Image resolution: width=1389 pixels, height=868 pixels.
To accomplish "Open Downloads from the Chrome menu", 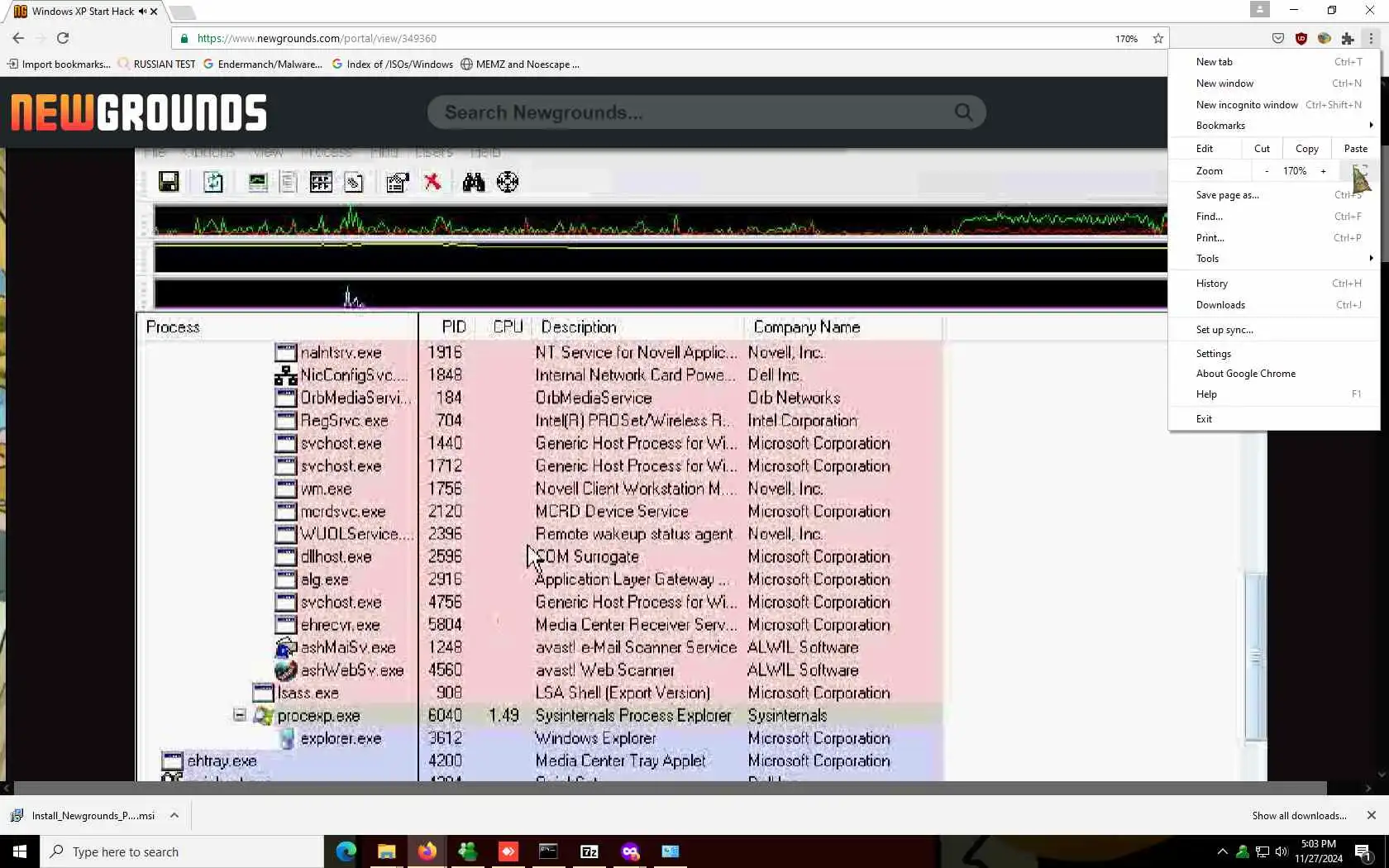I will [x=1274, y=305].
